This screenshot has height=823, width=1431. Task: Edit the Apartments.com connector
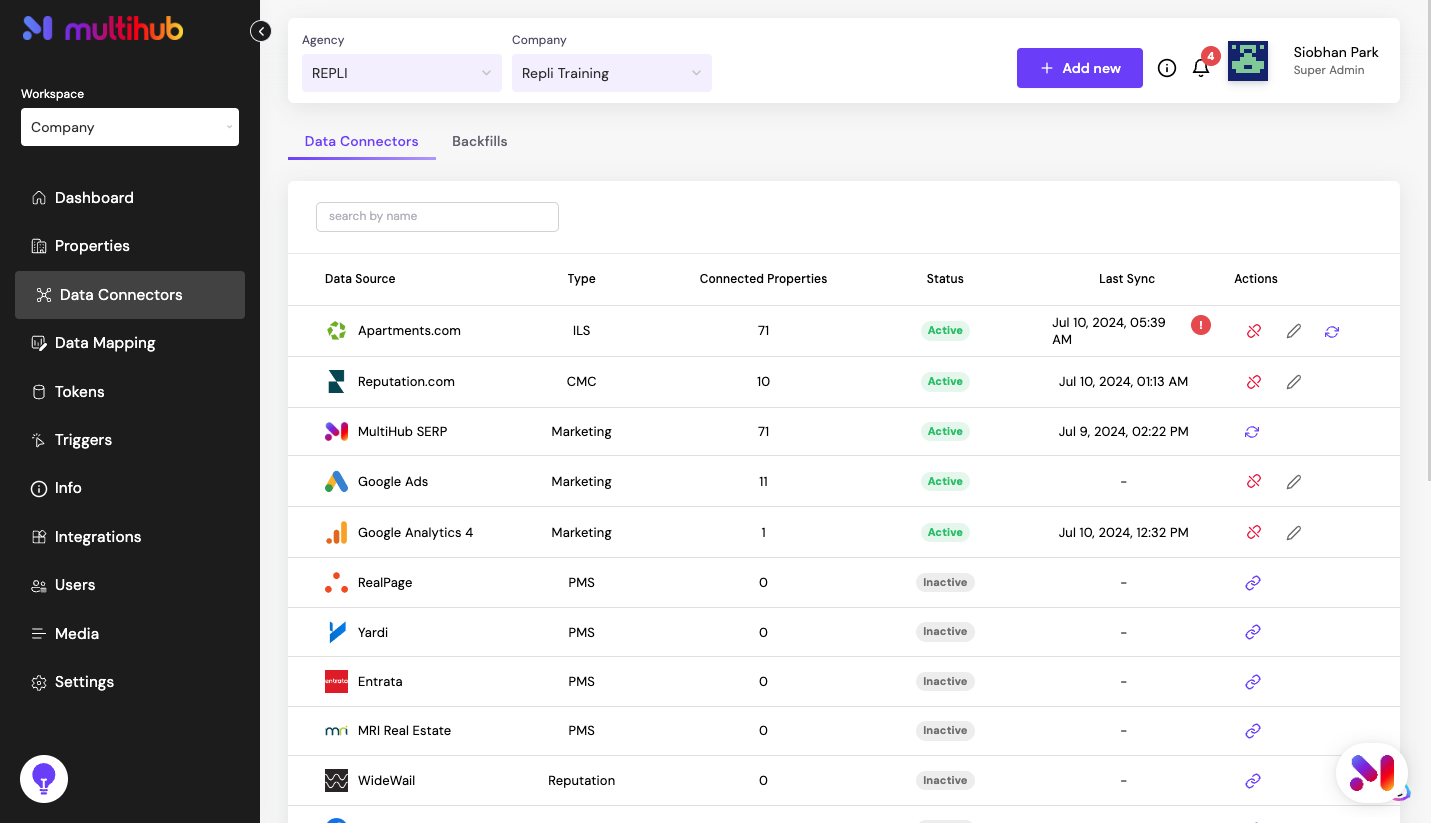coord(1294,331)
